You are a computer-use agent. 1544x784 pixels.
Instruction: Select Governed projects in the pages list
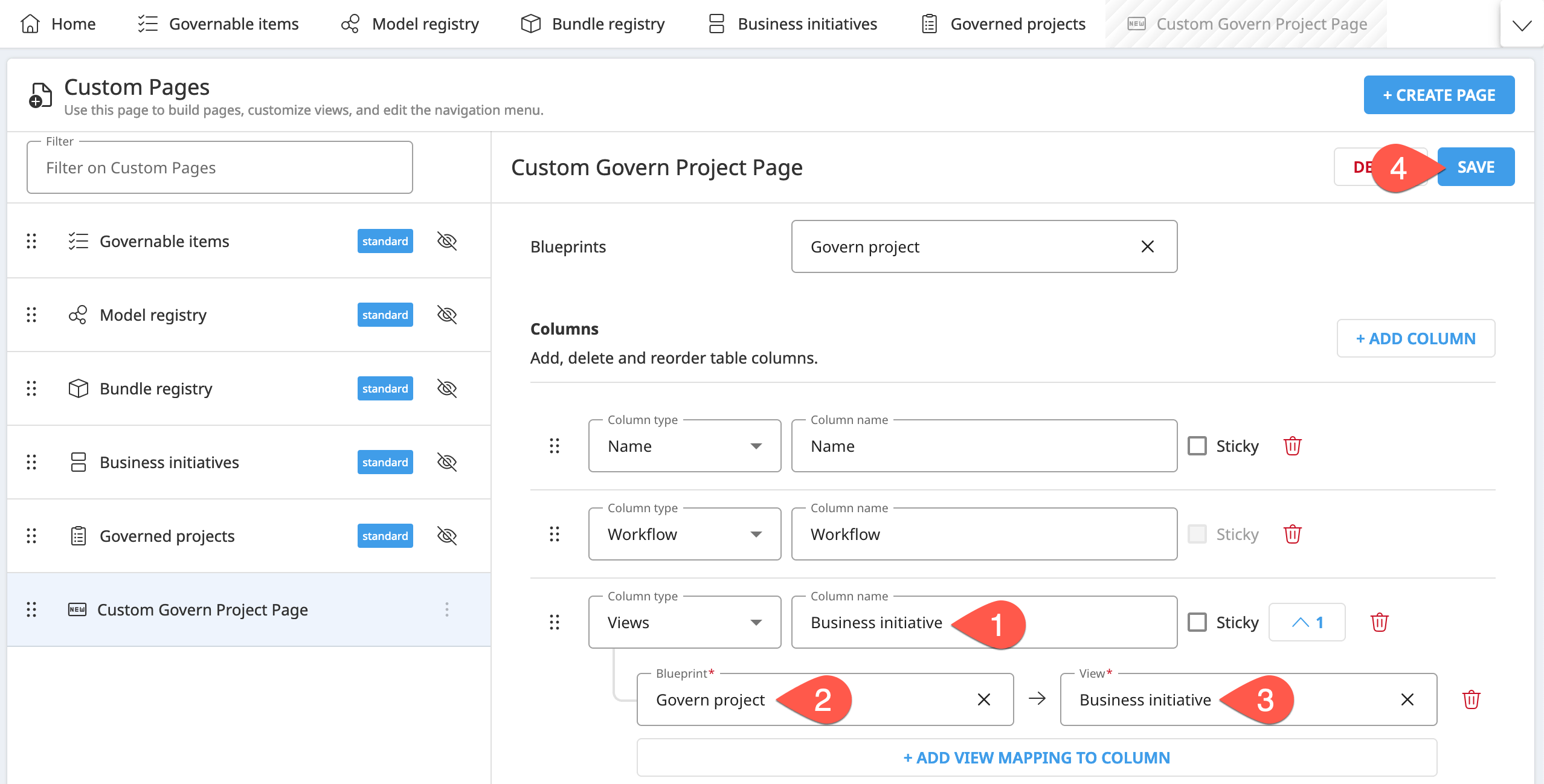click(249, 536)
